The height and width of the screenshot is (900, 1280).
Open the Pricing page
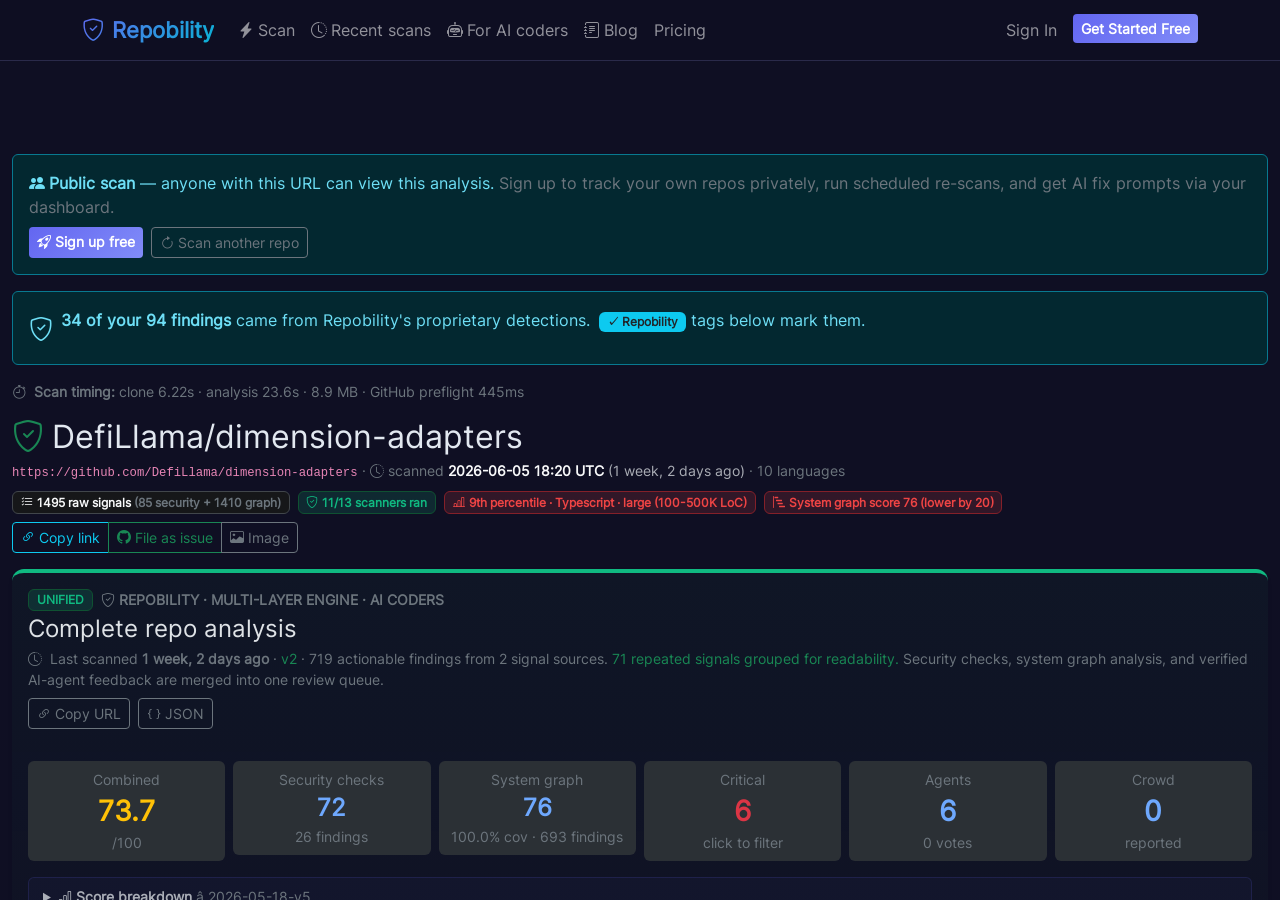tap(680, 30)
